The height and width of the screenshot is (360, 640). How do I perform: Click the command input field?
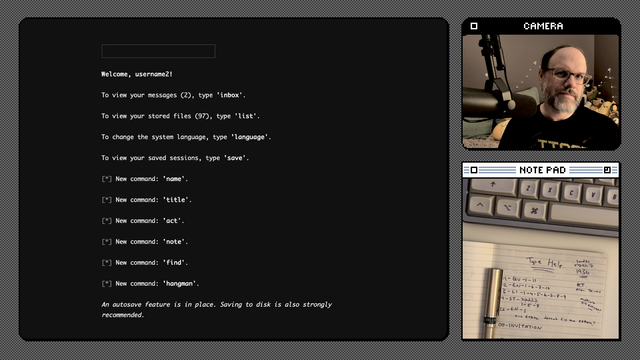tap(158, 51)
